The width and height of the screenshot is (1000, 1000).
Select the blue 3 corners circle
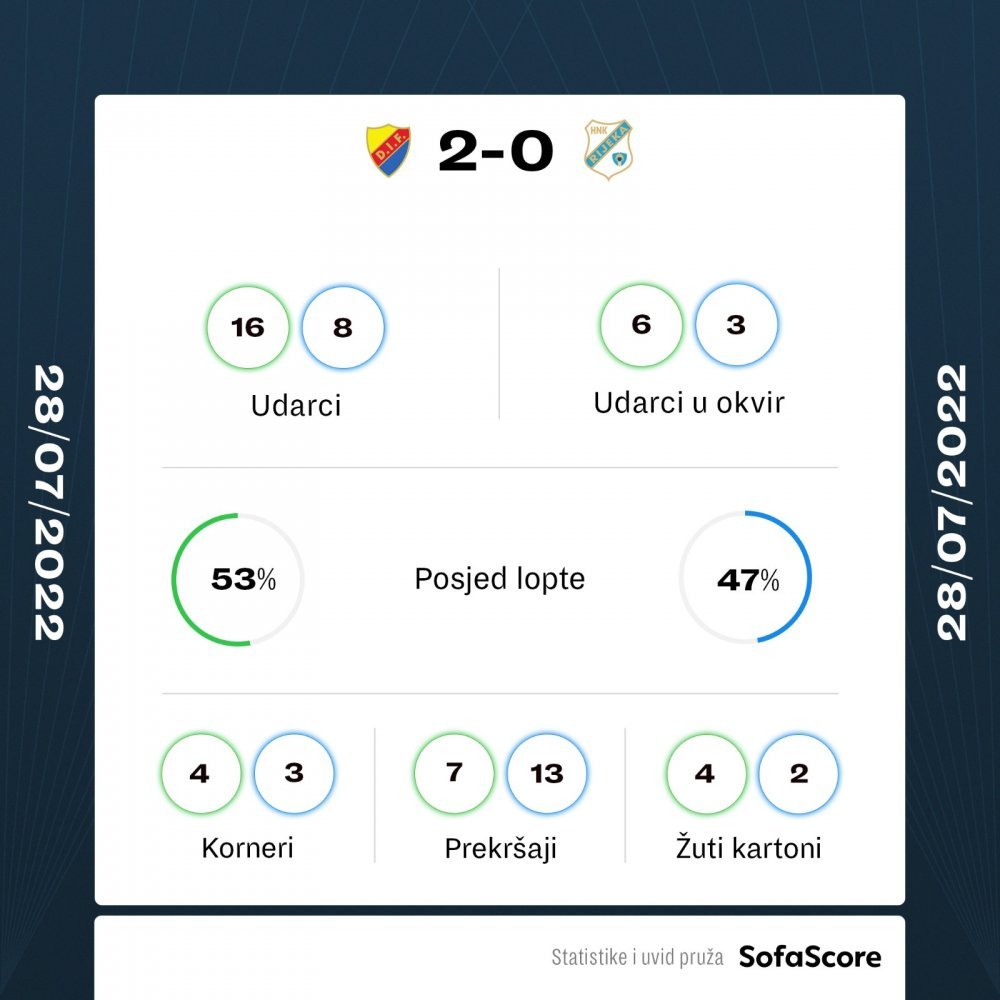click(x=293, y=774)
